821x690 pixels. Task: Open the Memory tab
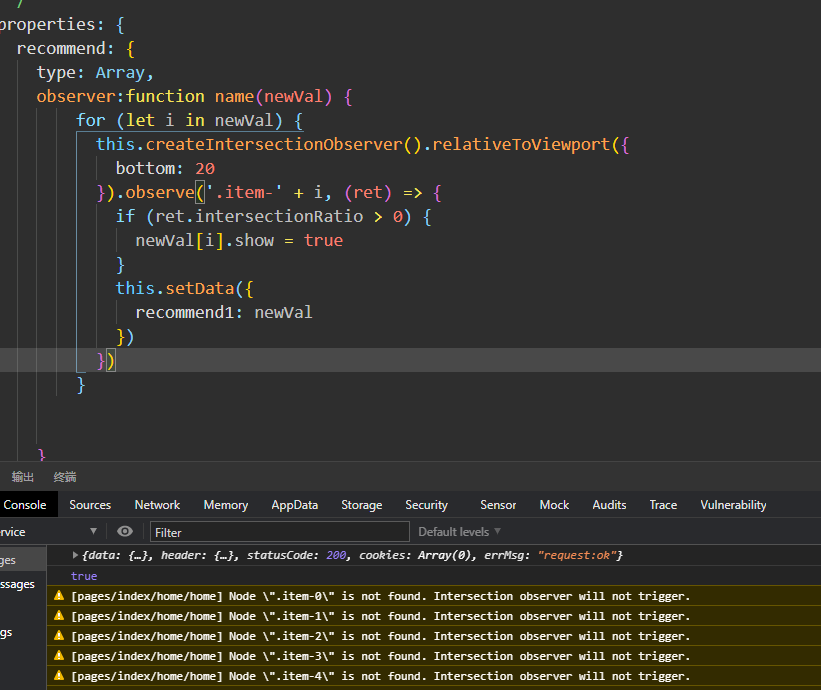(x=226, y=505)
